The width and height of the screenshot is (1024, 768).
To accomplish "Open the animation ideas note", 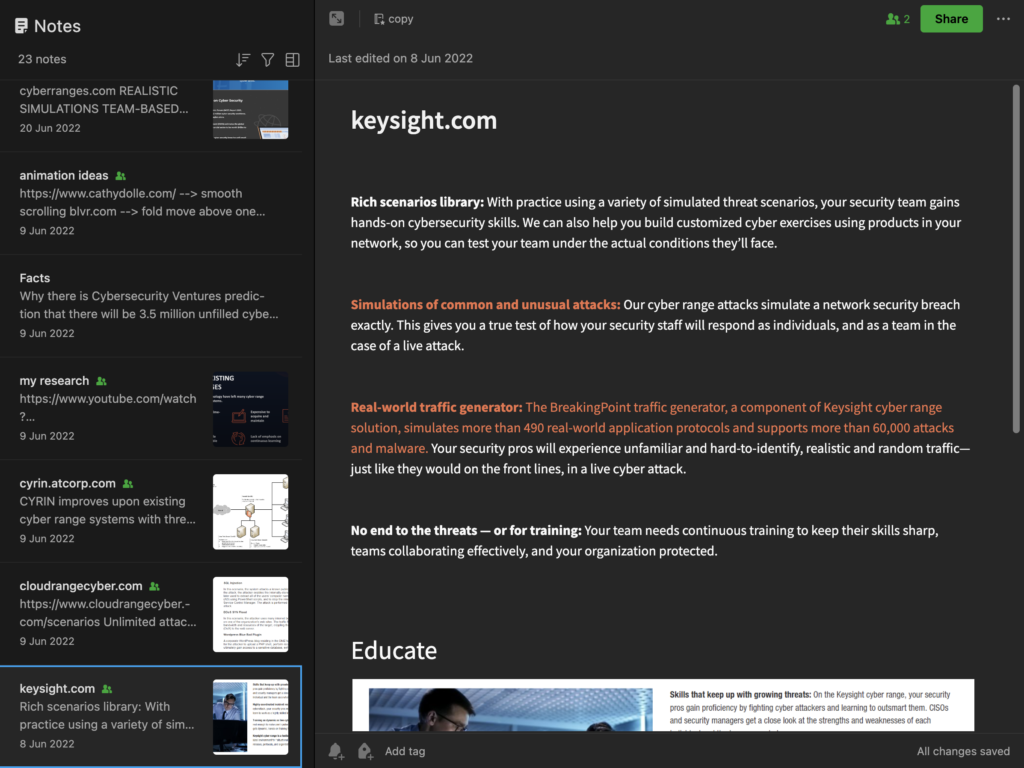I will [151, 202].
